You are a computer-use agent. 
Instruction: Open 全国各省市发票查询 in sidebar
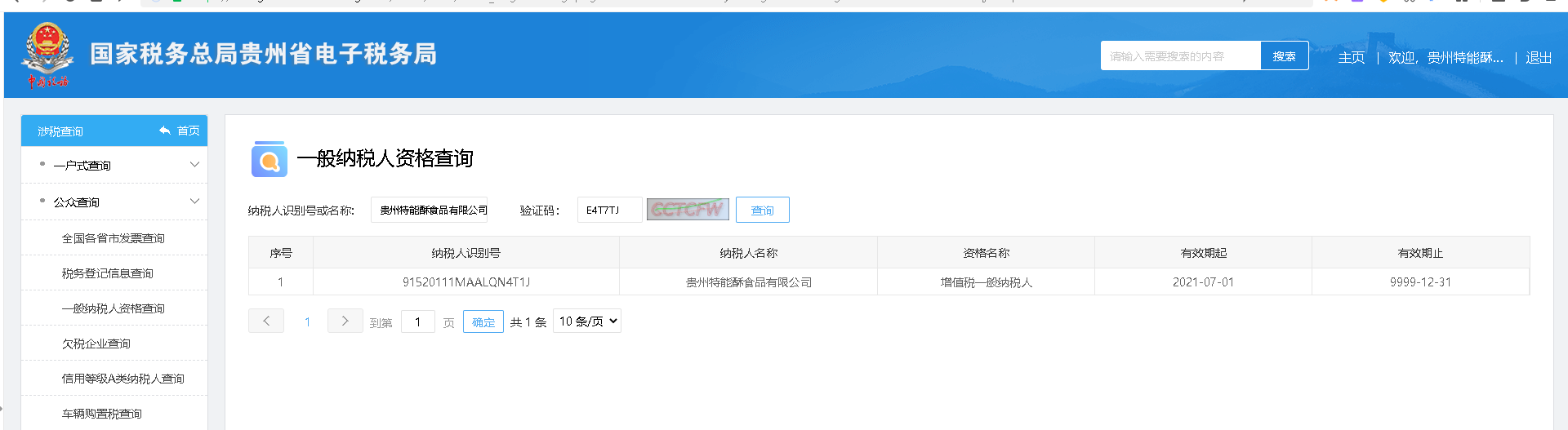tap(114, 238)
